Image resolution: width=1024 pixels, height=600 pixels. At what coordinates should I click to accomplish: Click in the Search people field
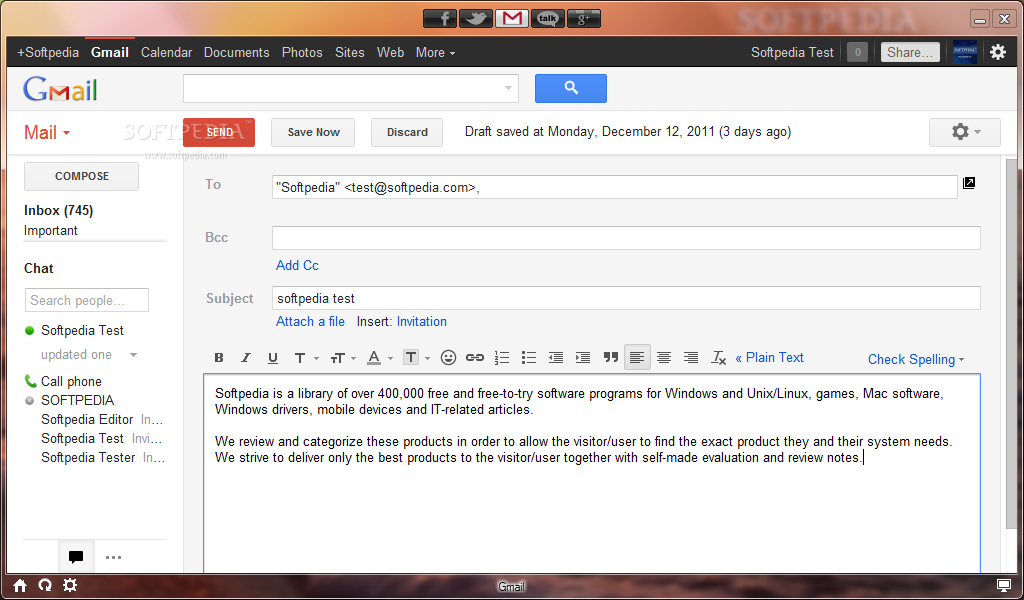pyautogui.click(x=87, y=300)
